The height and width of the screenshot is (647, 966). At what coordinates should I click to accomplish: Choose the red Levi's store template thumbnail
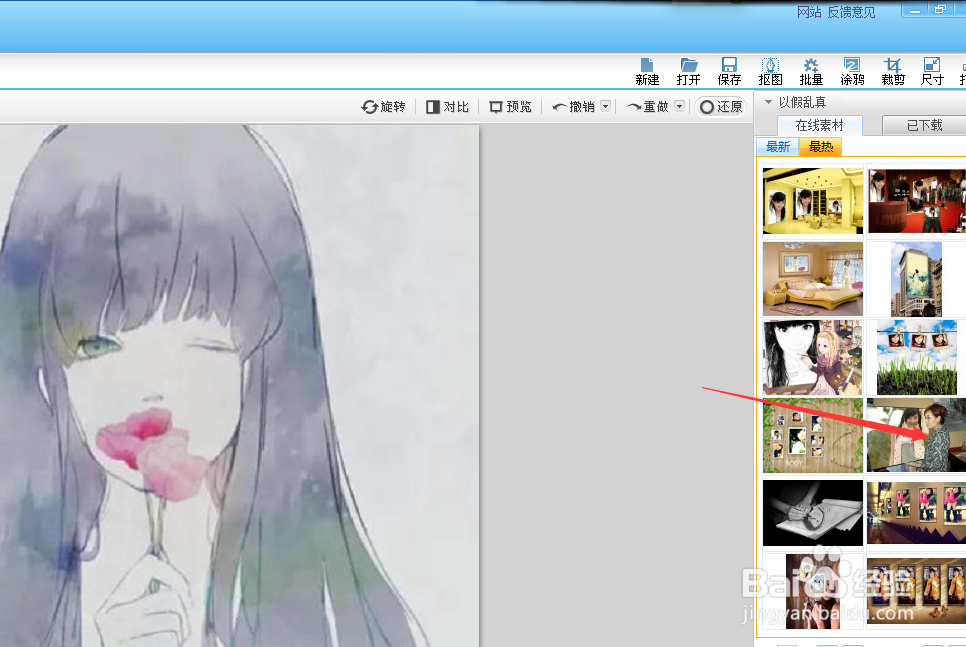tap(916, 201)
